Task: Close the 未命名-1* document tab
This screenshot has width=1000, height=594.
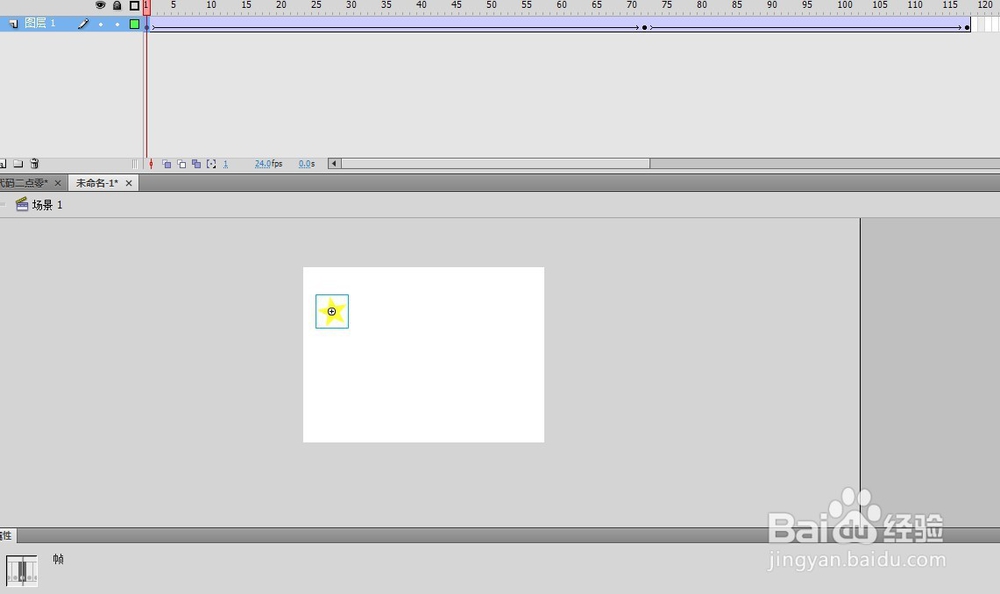Action: [x=129, y=183]
